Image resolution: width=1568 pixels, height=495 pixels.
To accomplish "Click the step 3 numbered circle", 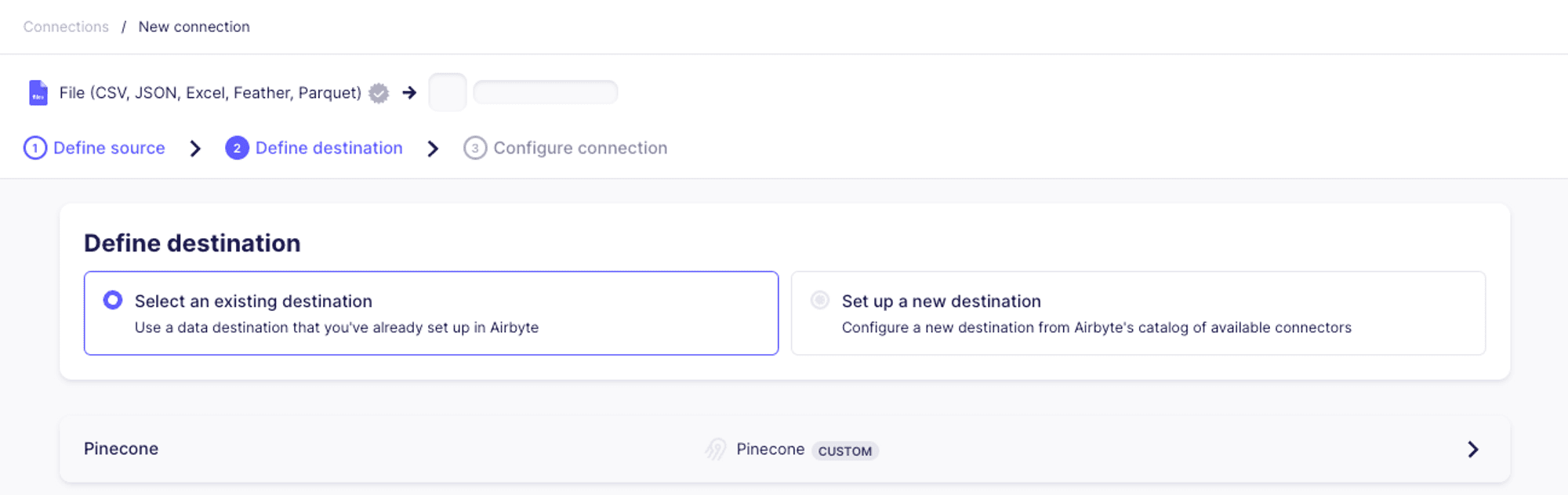I will pos(476,147).
